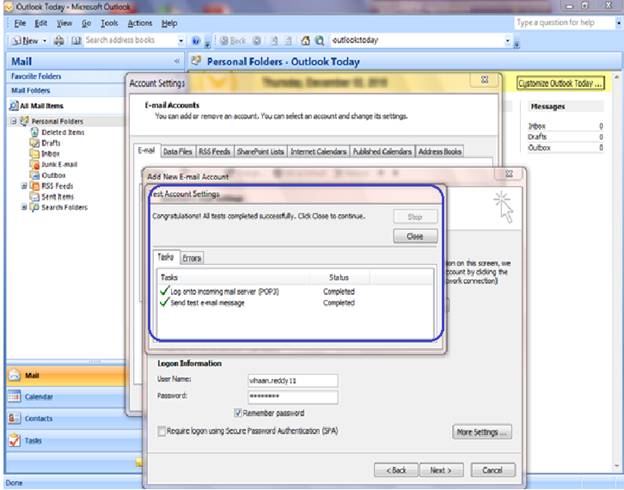Open the Drafts folder
624x490 pixels.
pos(46,143)
